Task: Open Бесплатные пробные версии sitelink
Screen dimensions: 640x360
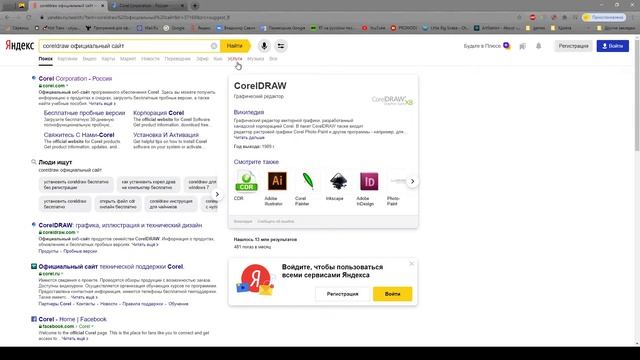Action: 84,113
